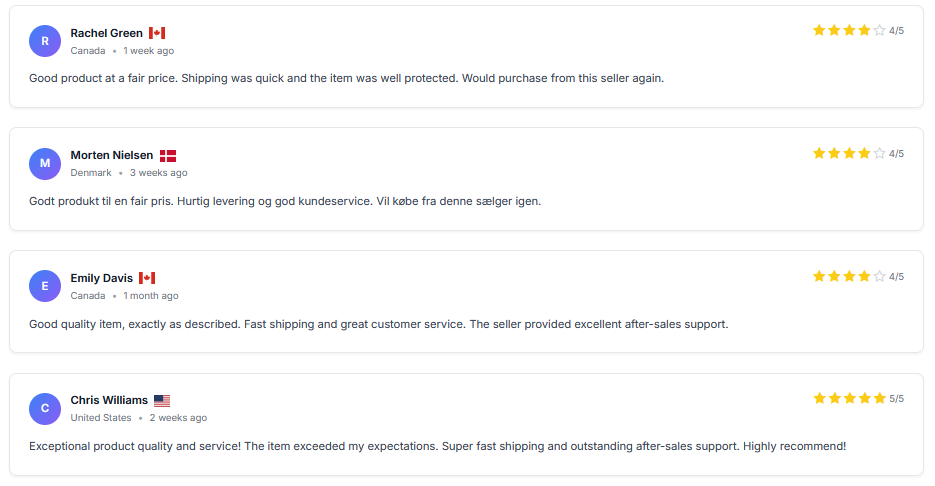Click Canada flag beside Rachel Green

157,33
